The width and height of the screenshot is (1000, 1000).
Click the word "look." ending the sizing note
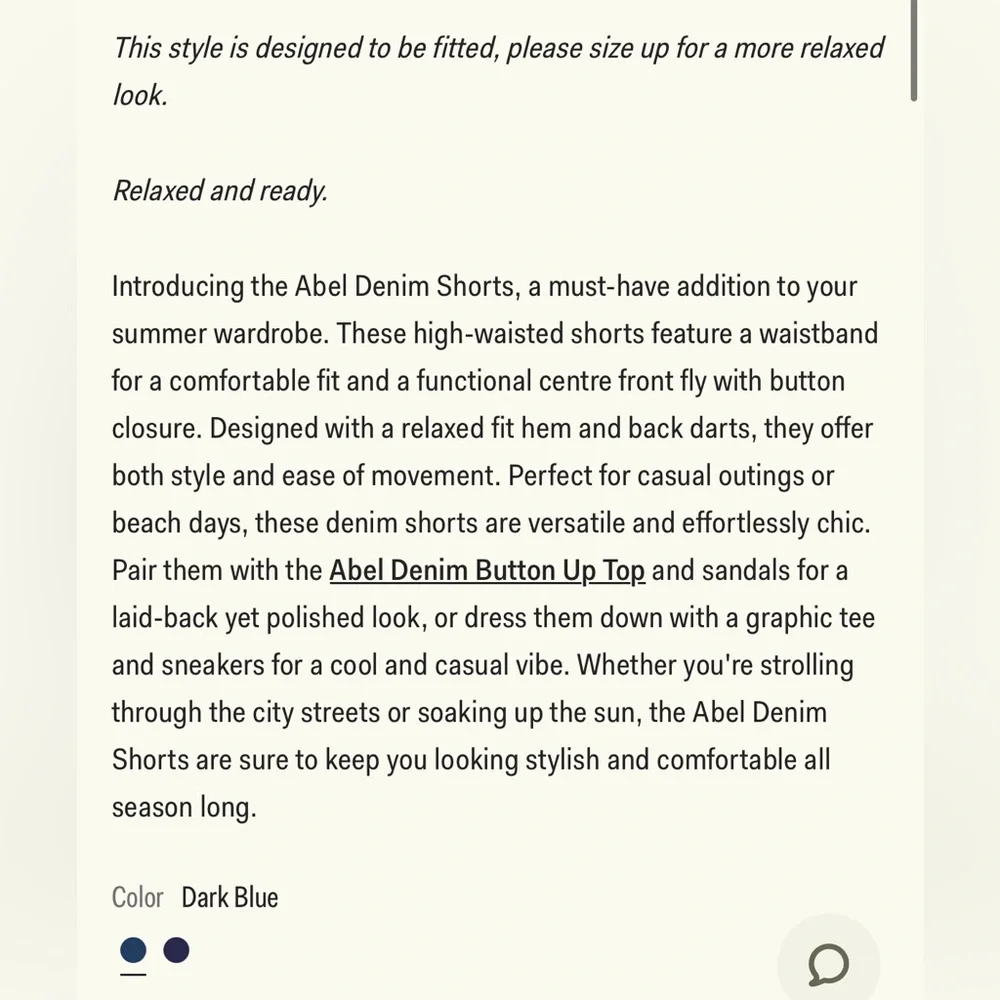click(x=138, y=95)
